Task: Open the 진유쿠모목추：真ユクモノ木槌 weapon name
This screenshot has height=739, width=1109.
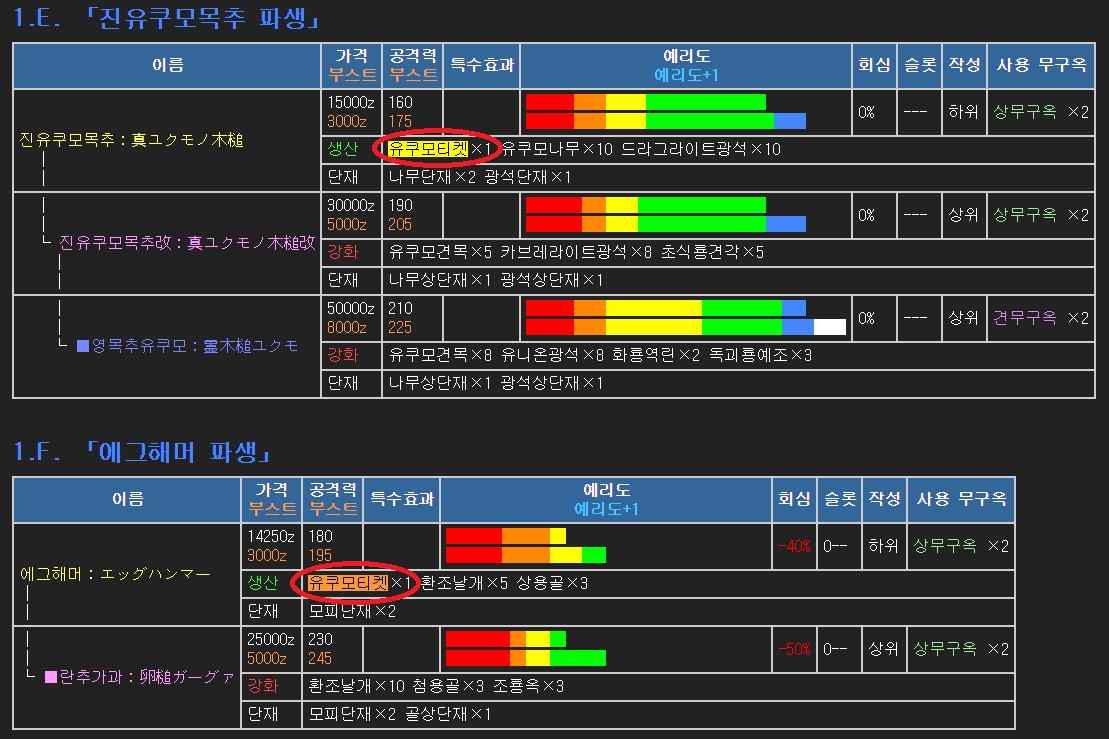Action: pos(131,140)
